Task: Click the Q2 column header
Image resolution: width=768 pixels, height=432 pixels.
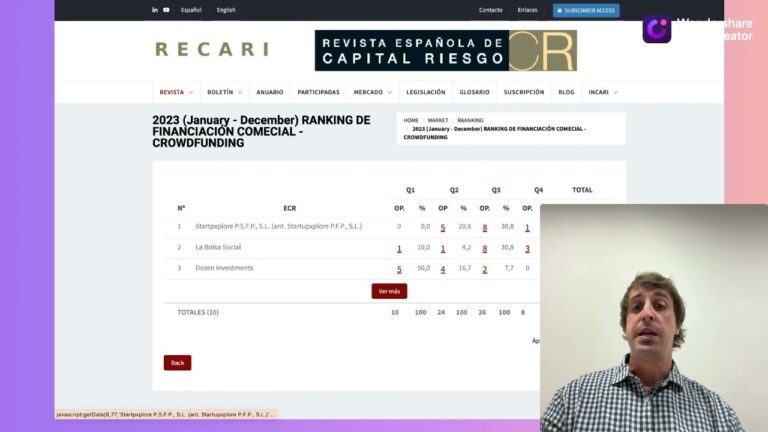Action: (x=454, y=190)
